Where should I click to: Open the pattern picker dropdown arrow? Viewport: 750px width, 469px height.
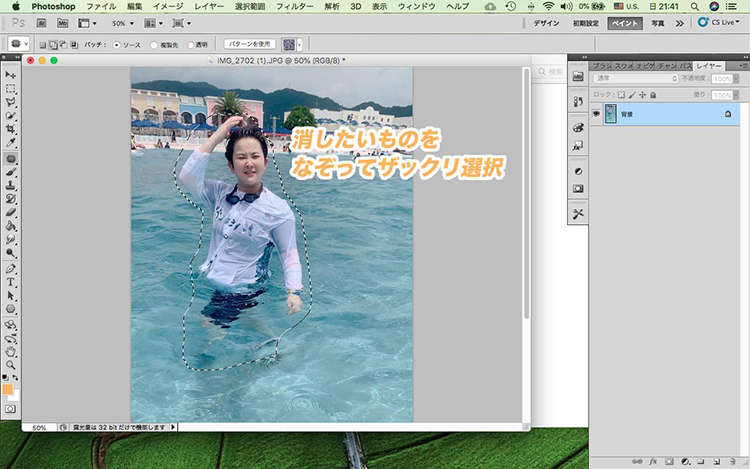299,44
